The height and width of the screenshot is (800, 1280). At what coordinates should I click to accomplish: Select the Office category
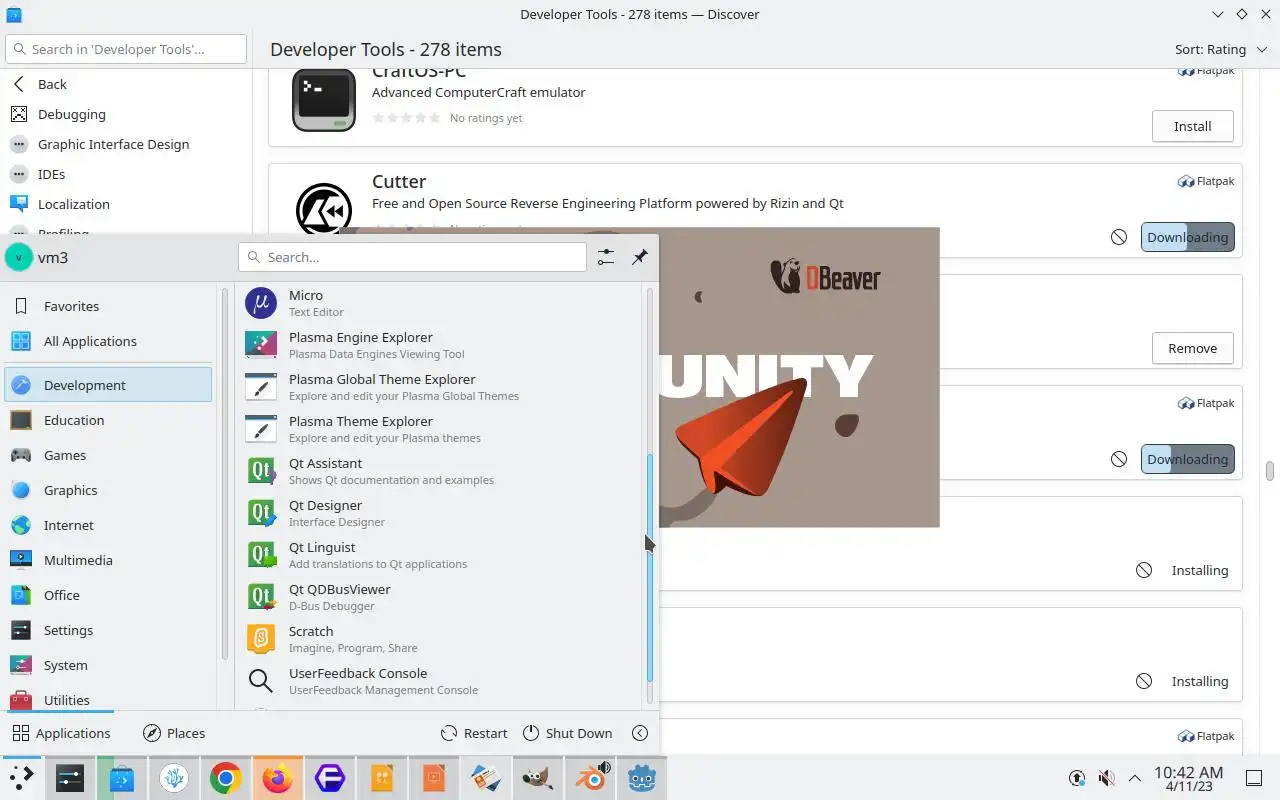pyautogui.click(x=108, y=595)
